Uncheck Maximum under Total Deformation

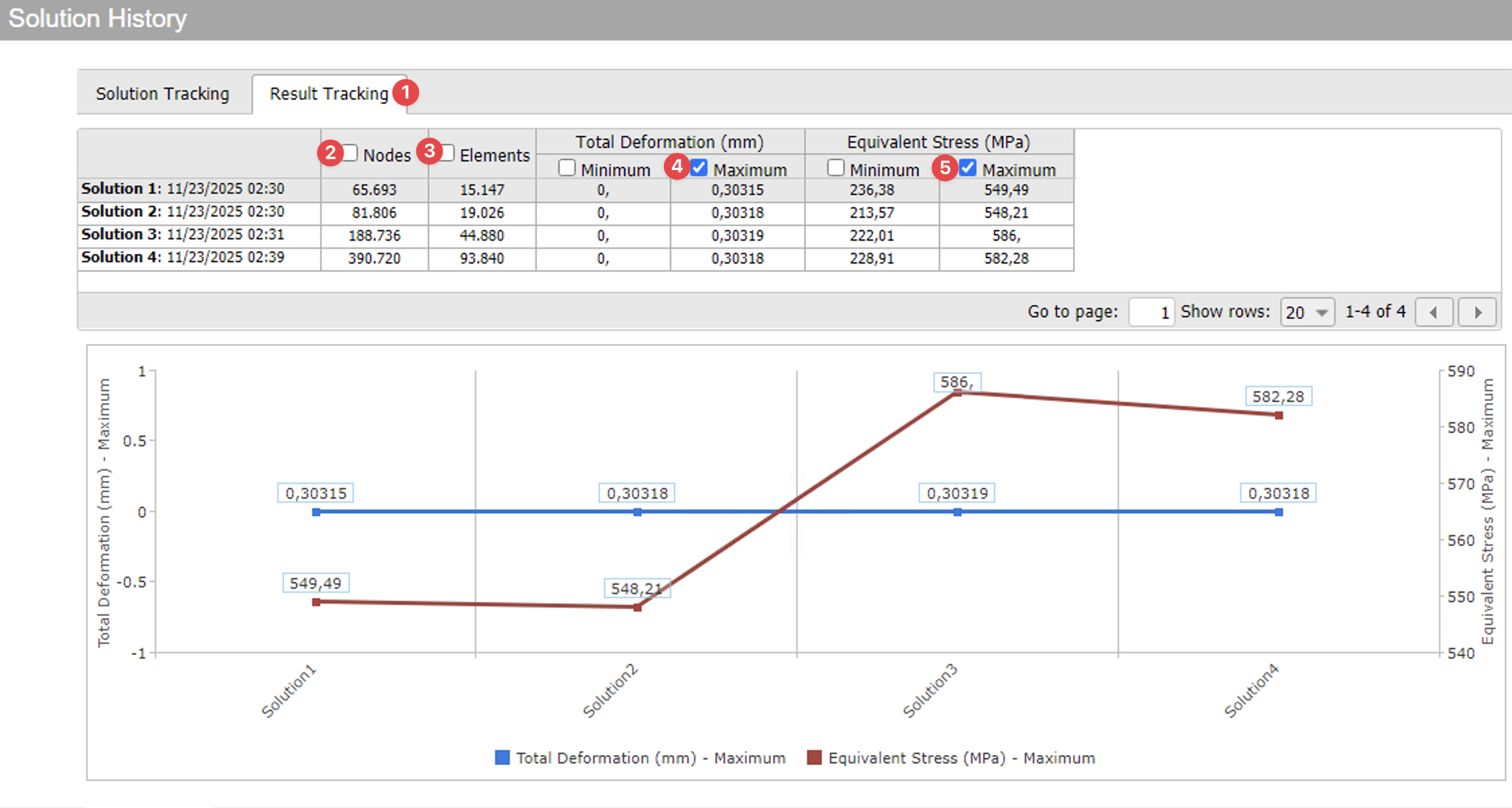(699, 167)
